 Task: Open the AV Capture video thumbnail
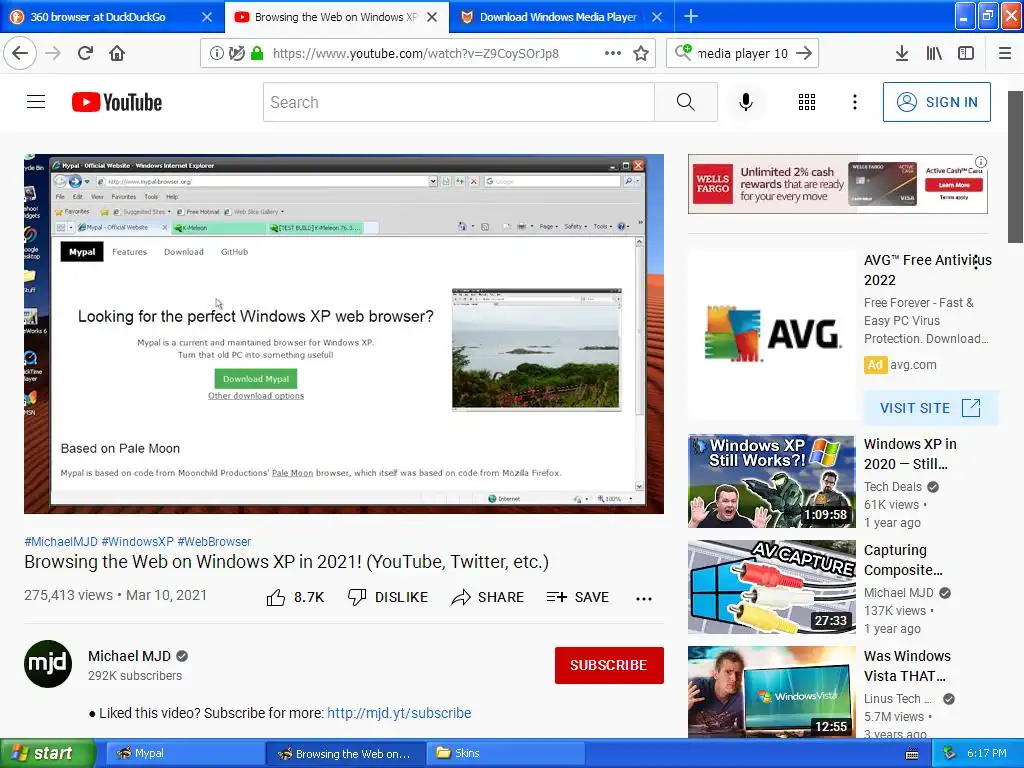(x=771, y=586)
